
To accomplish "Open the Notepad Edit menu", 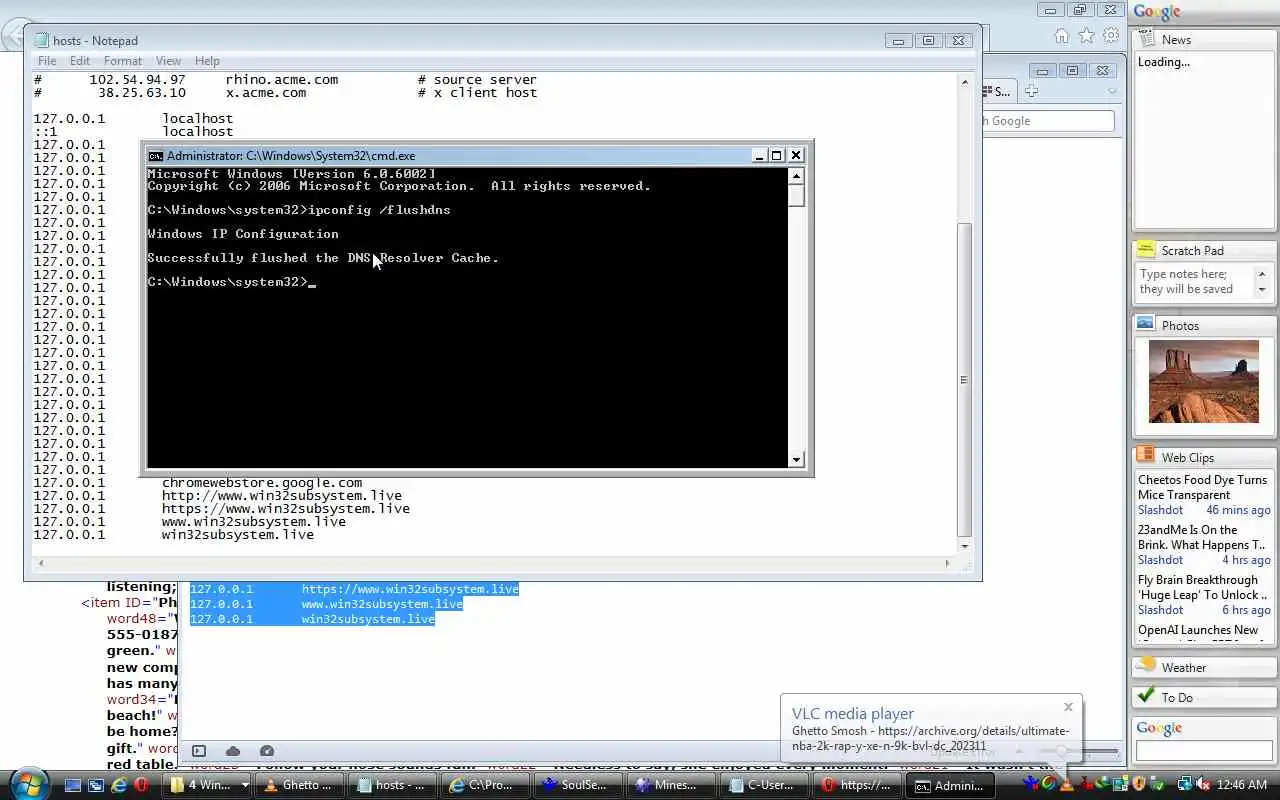I will point(80,61).
